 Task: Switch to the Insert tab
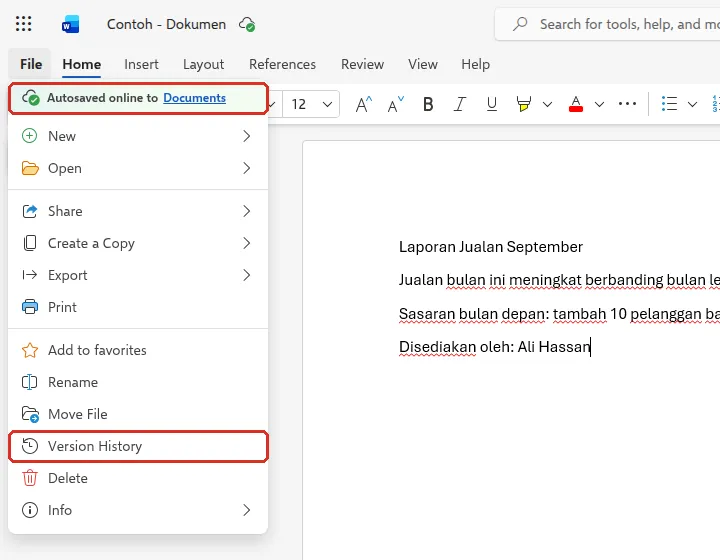(141, 64)
